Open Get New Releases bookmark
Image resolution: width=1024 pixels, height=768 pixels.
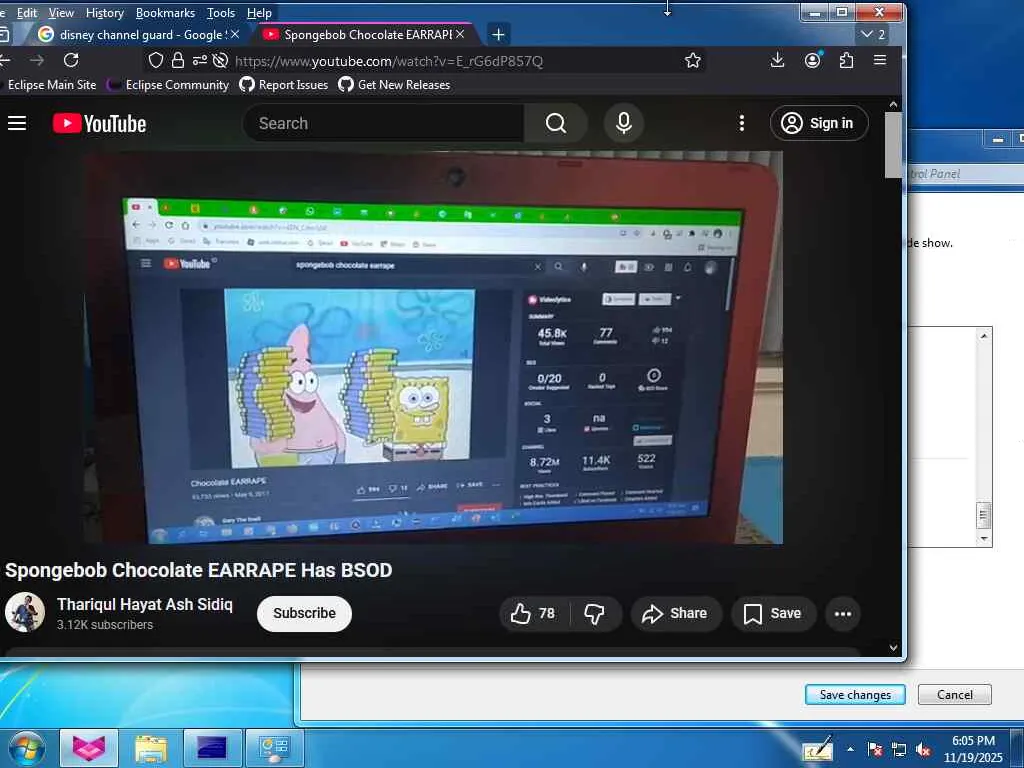[394, 84]
